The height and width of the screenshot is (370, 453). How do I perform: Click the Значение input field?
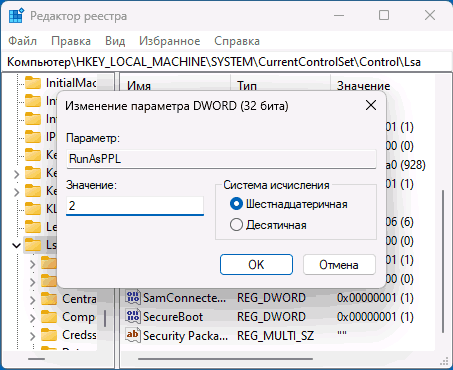click(135, 206)
